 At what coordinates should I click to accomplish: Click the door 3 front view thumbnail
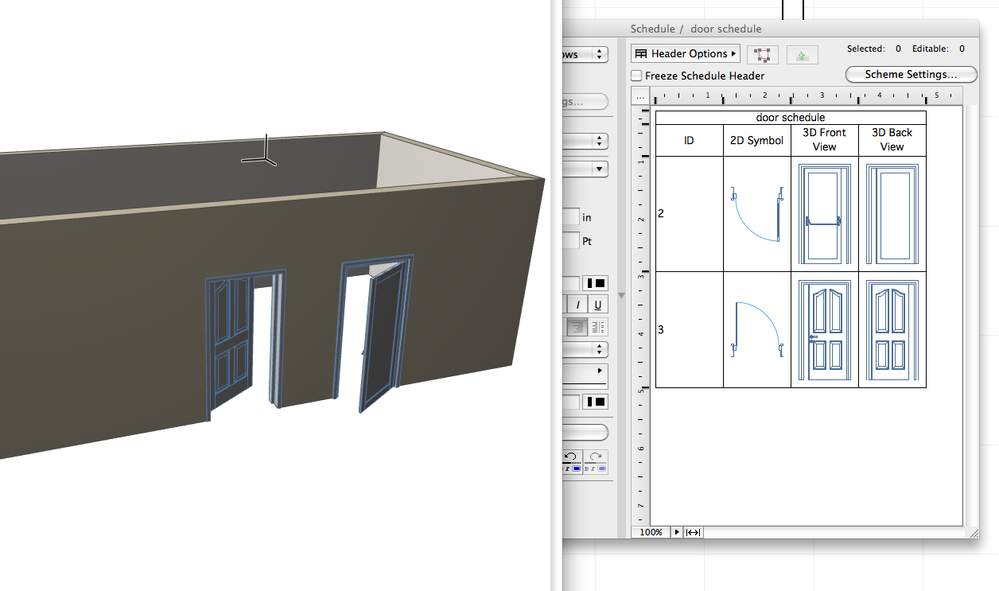click(x=824, y=329)
